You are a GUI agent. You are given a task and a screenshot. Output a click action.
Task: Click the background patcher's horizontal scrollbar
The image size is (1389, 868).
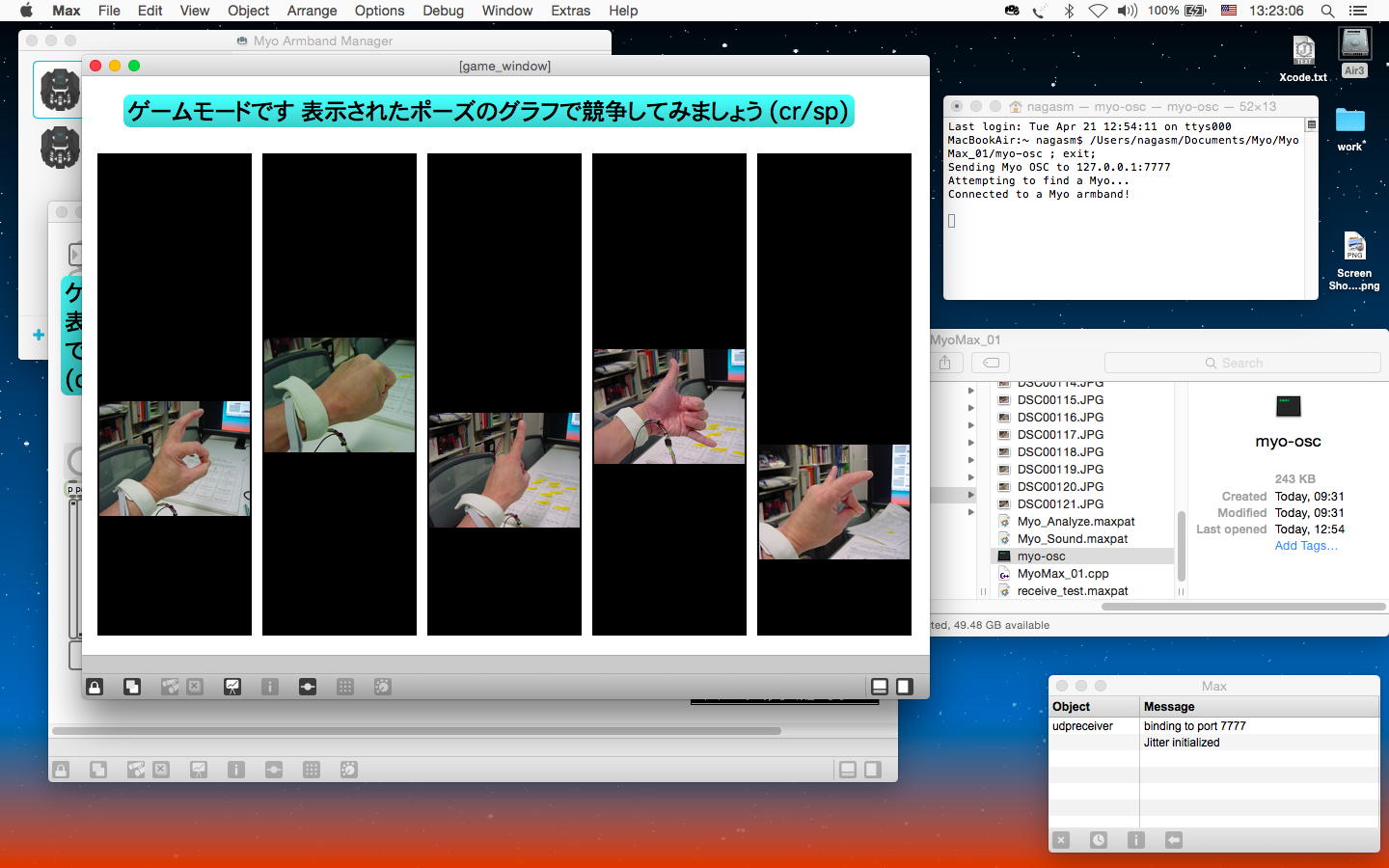pyautogui.click(x=416, y=731)
